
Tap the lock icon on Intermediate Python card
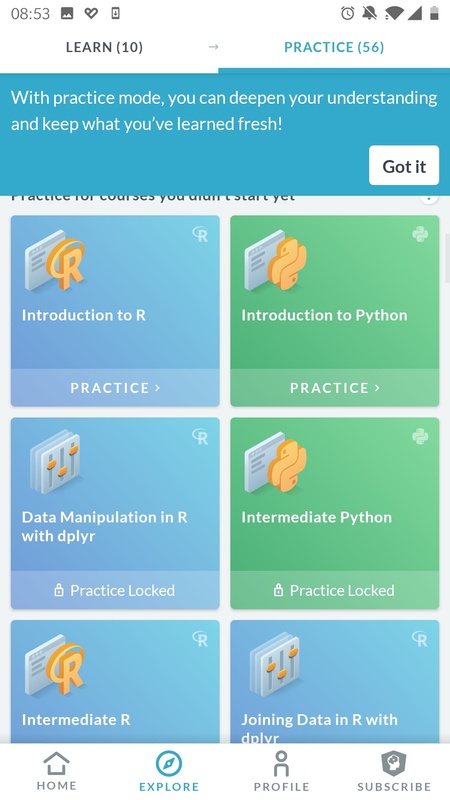coord(279,590)
